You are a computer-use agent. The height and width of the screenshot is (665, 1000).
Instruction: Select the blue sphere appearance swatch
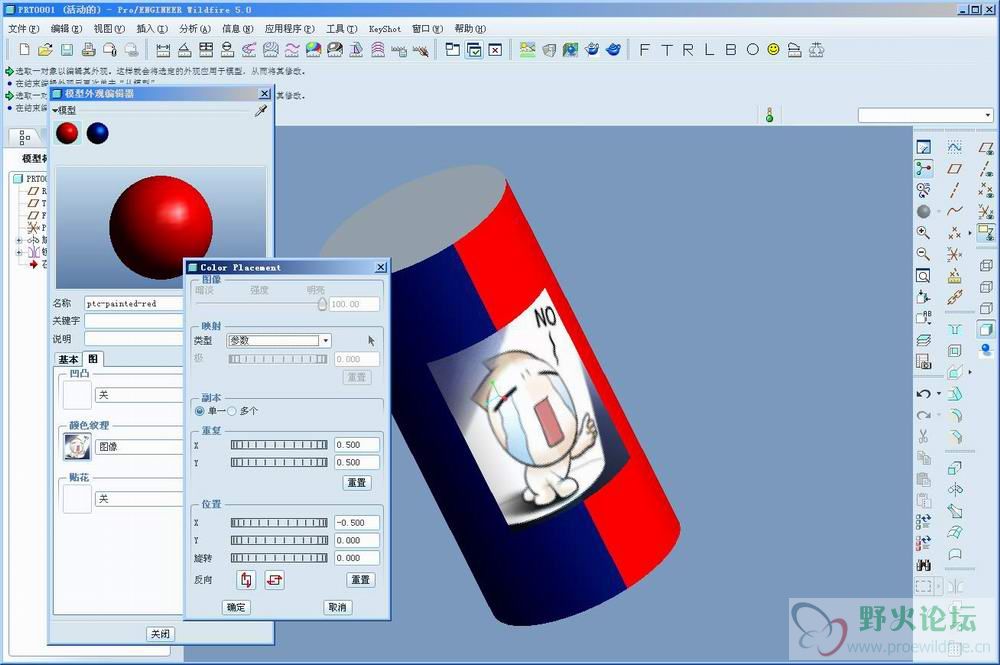click(98, 133)
